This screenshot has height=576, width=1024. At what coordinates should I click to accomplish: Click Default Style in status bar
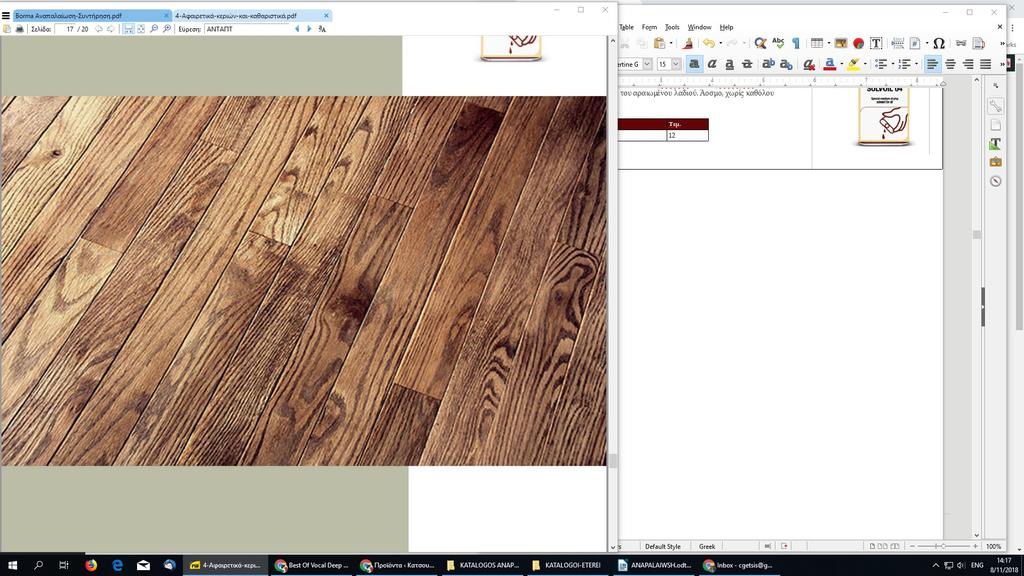click(662, 547)
